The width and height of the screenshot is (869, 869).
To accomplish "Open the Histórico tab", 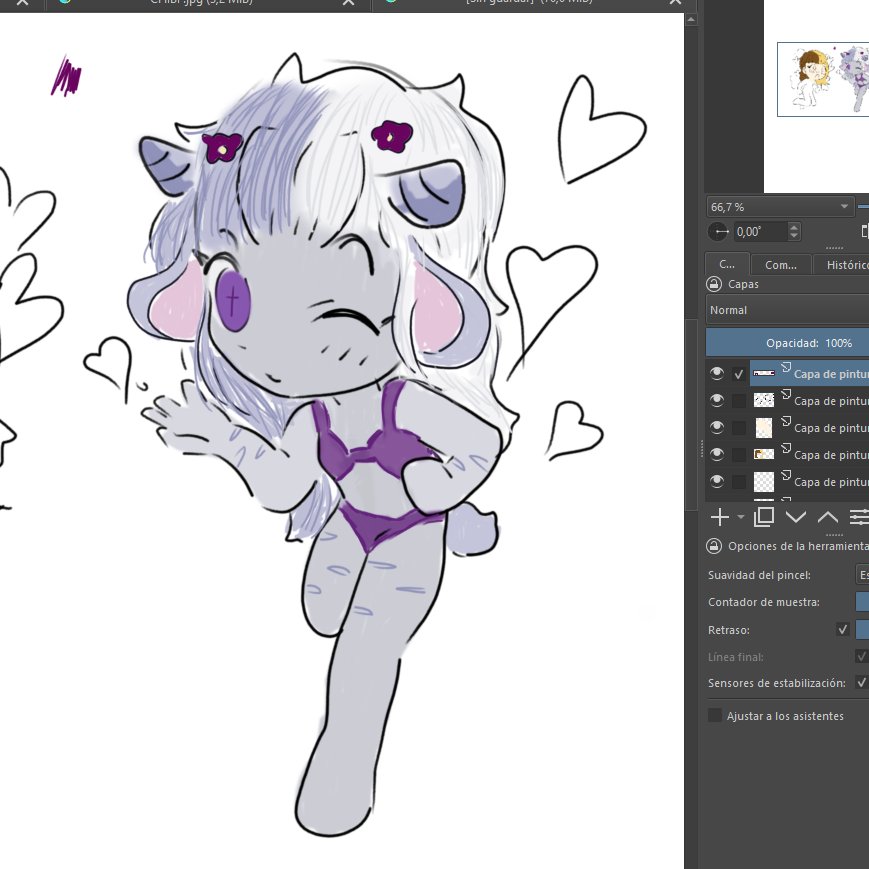I will click(841, 265).
